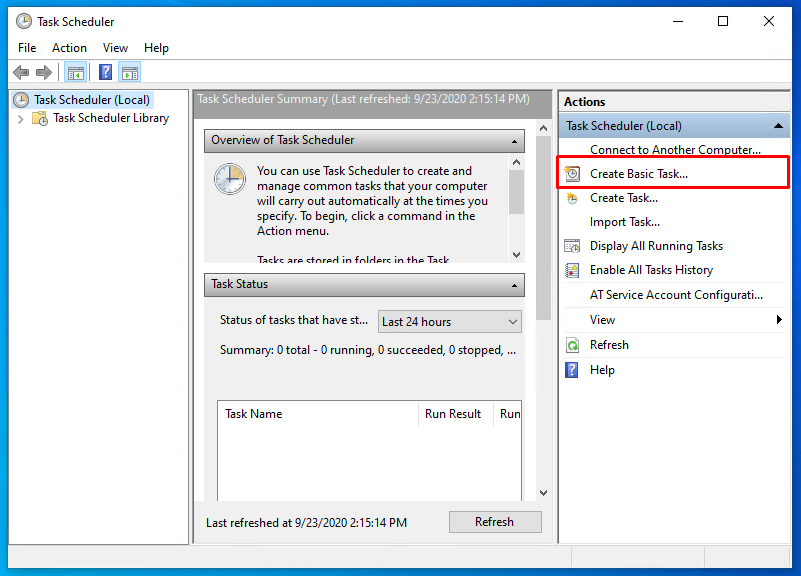Screen dimensions: 801x576
Task: Click the Task Scheduler title bar clock icon
Action: coord(23,21)
